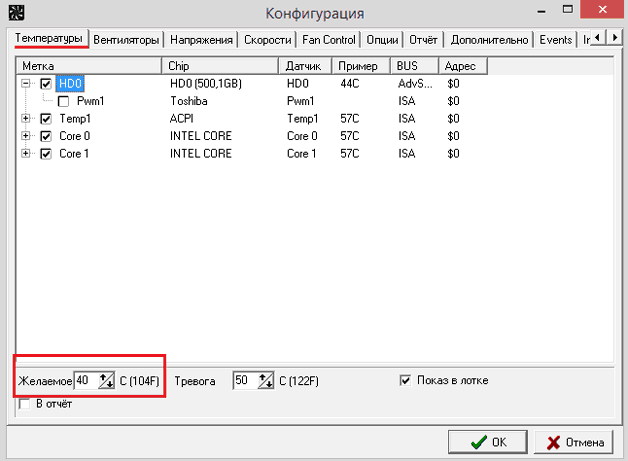
Task: Maximize the Конфигурация window
Action: coord(568,10)
